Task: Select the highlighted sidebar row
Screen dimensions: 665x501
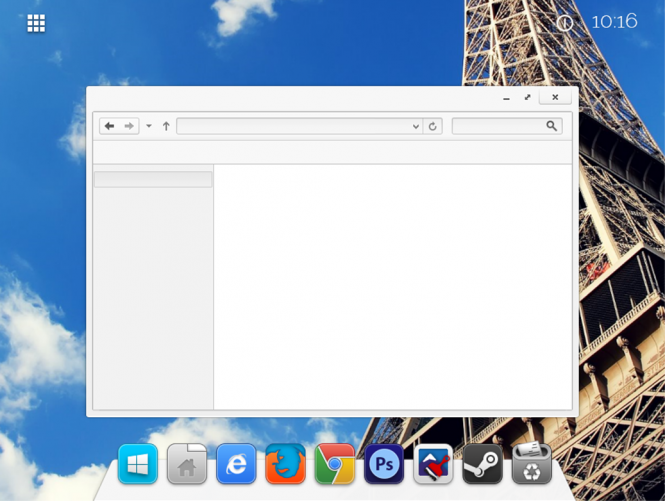Action: coord(153,179)
